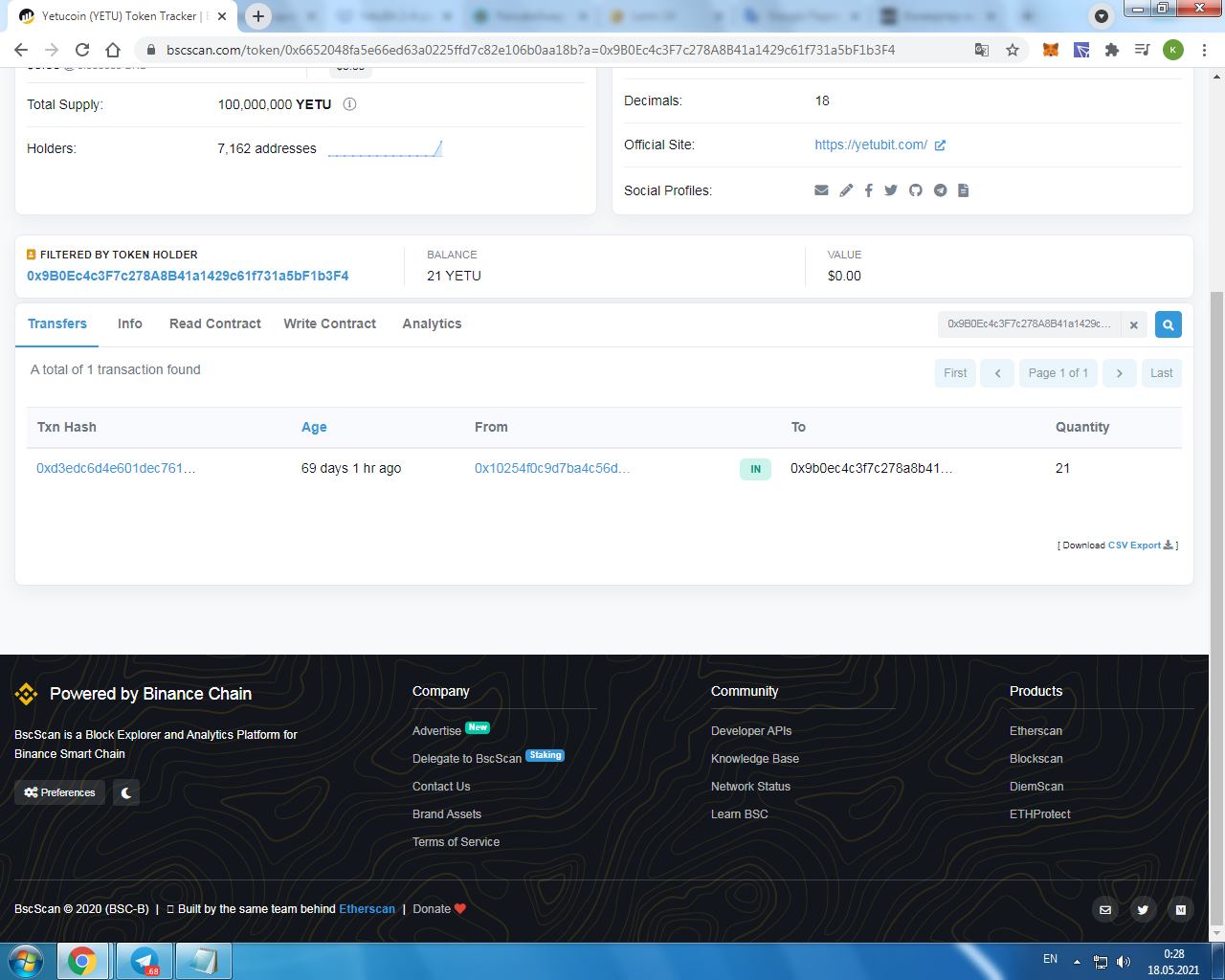
Task: Open the email social profile icon
Action: pyautogui.click(x=821, y=190)
